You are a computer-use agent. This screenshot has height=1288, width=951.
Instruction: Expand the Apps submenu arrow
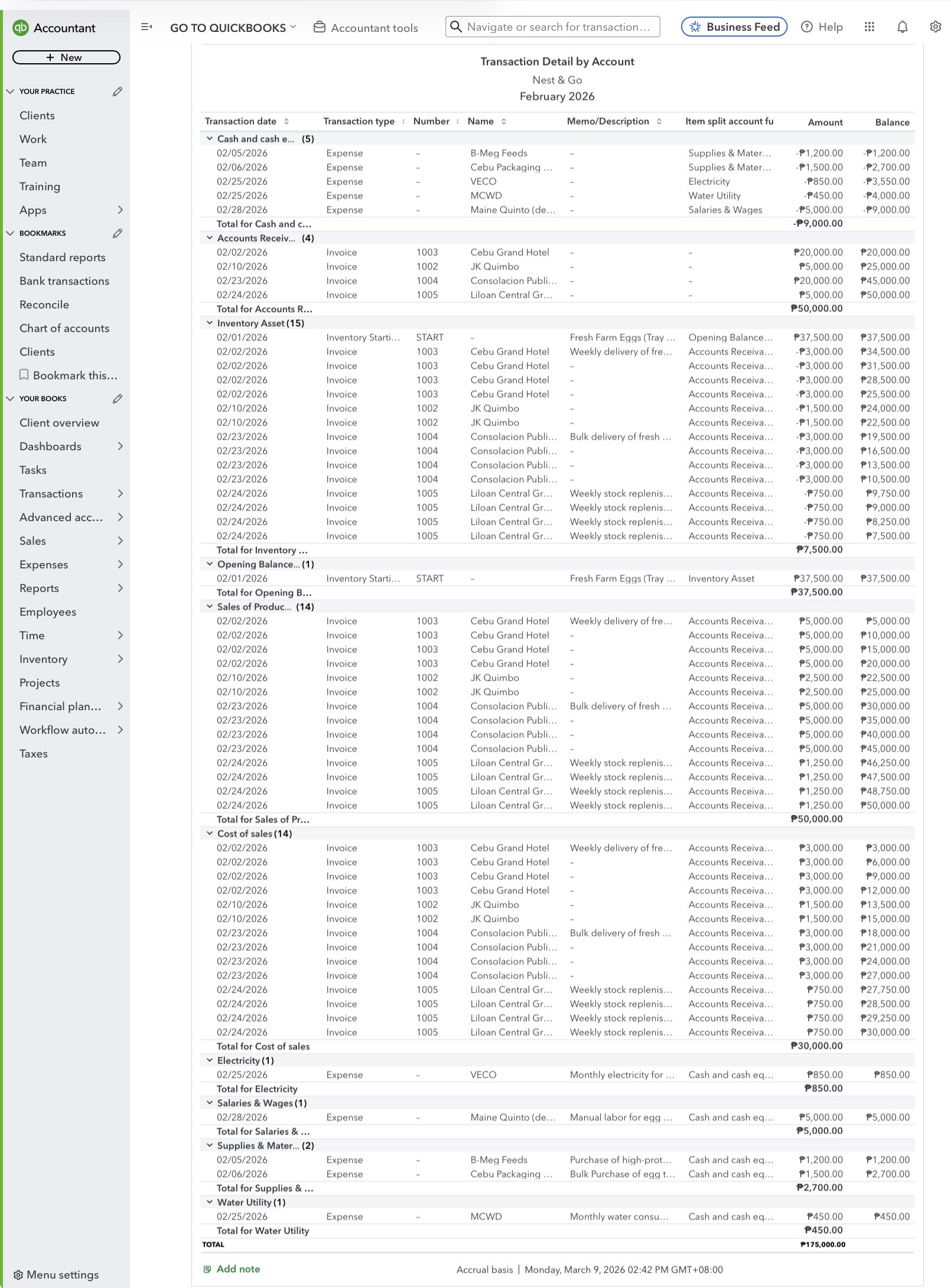point(120,210)
